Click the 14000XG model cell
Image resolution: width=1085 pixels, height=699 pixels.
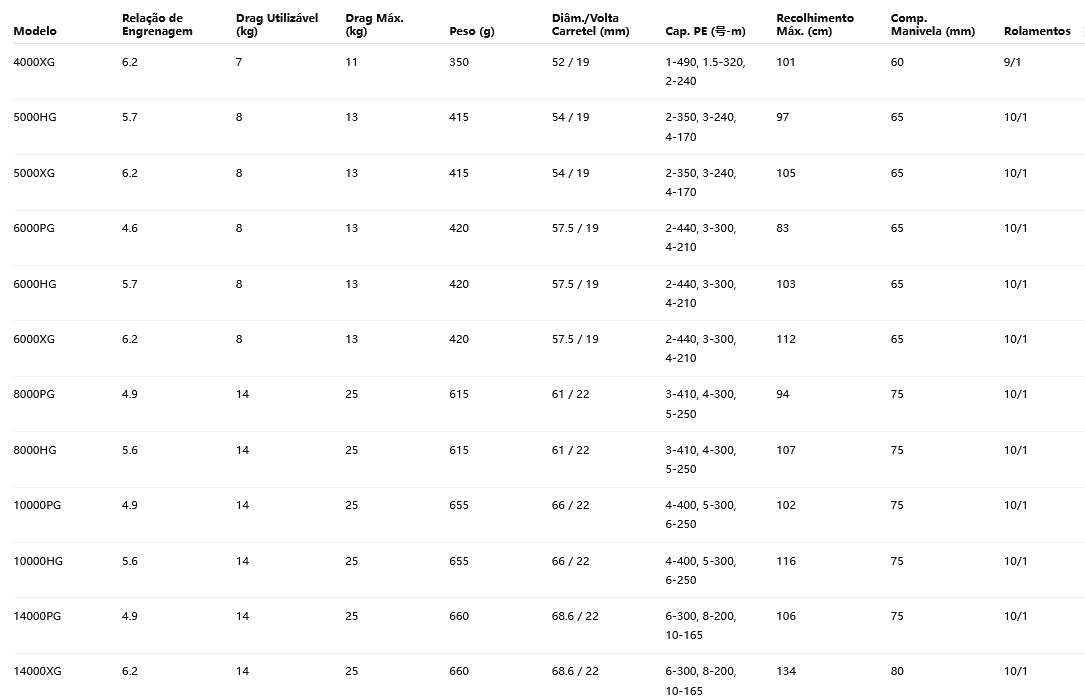pyautogui.click(x=37, y=671)
